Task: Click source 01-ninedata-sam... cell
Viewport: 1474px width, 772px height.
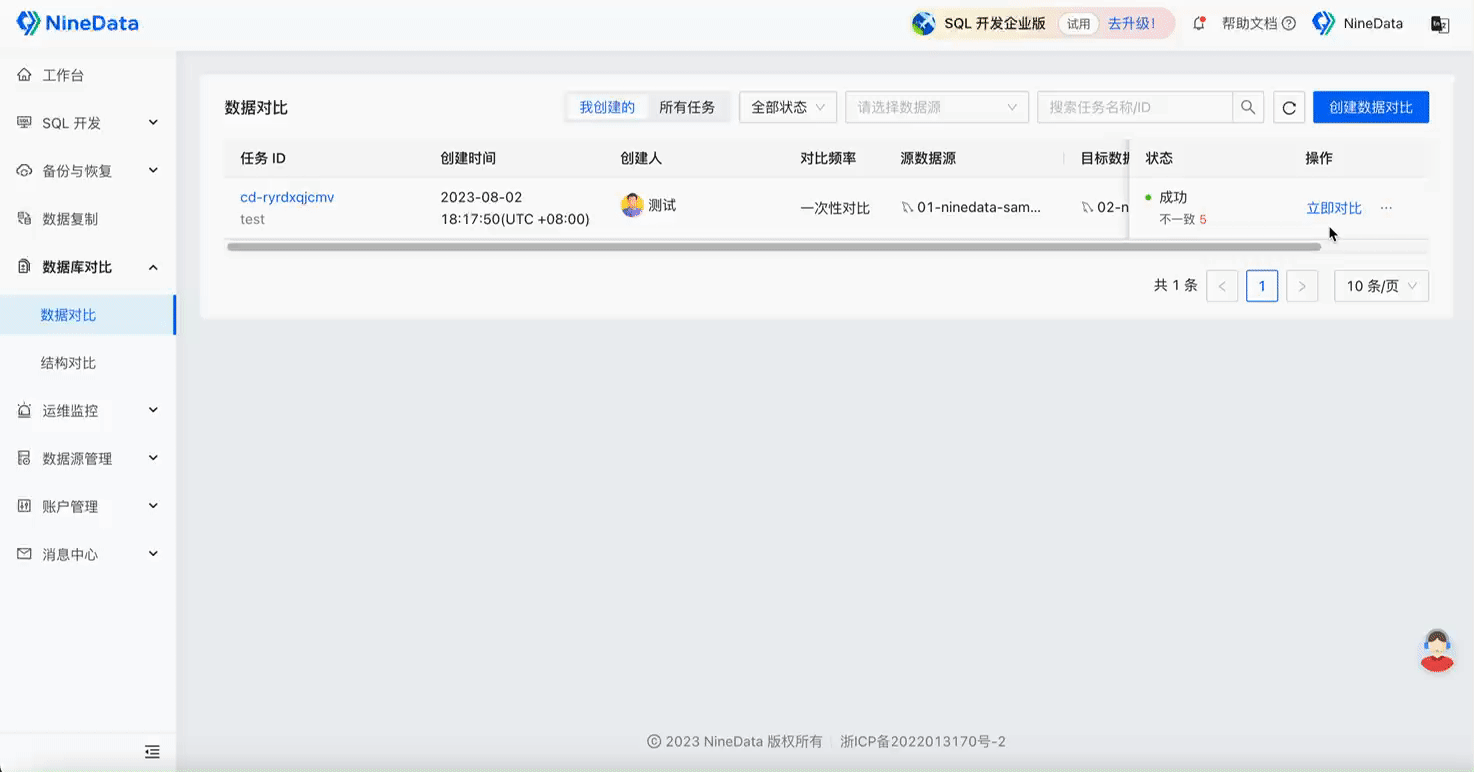Action: click(x=971, y=208)
